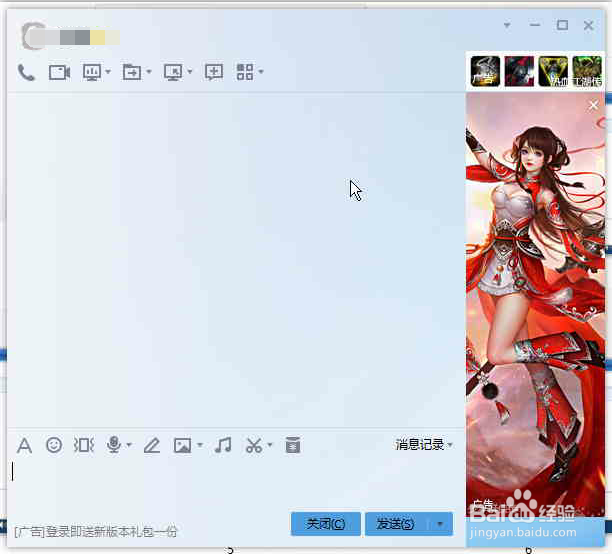Close the chat window
612x554 pixels.
[589, 25]
